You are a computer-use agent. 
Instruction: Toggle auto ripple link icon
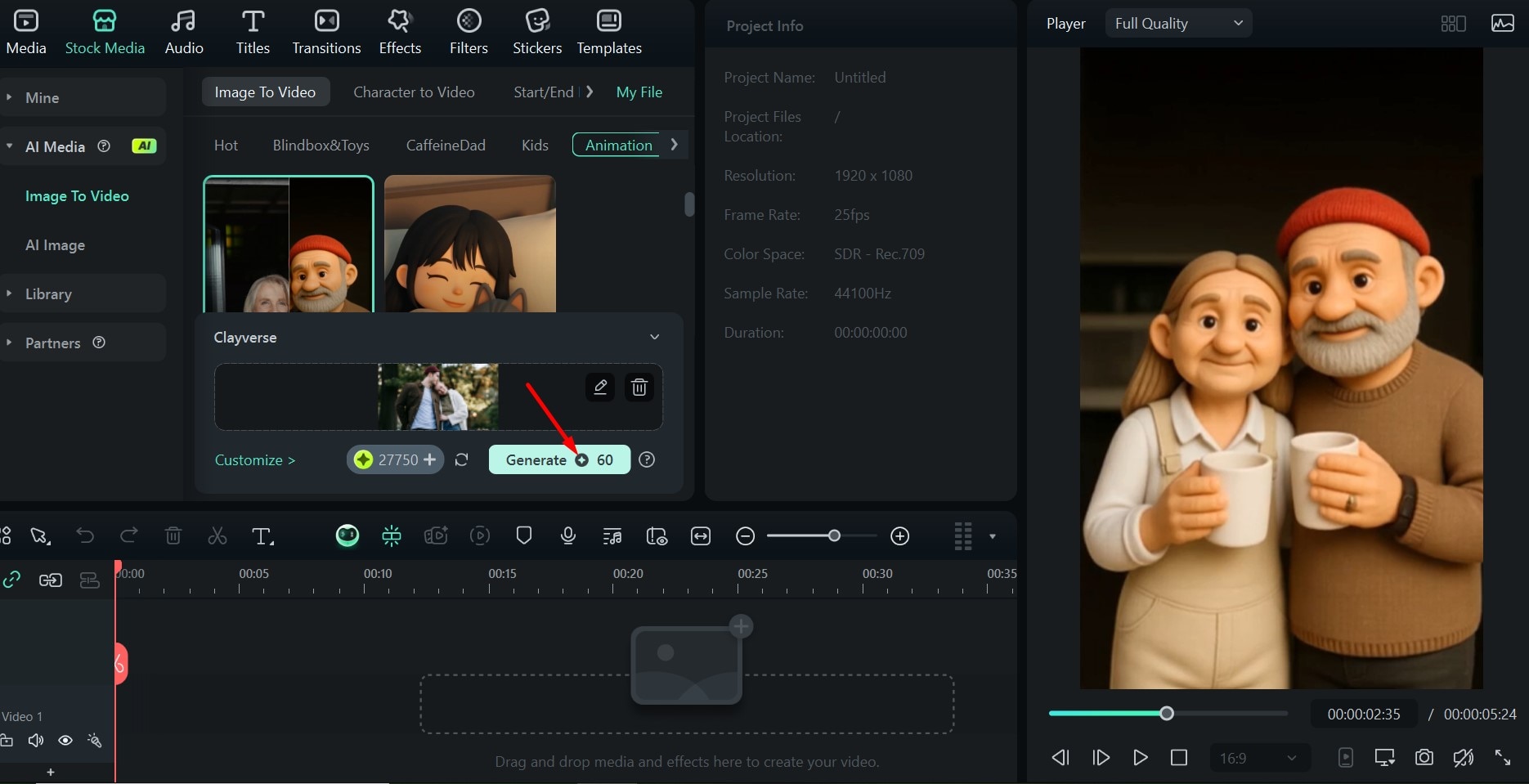click(11, 580)
